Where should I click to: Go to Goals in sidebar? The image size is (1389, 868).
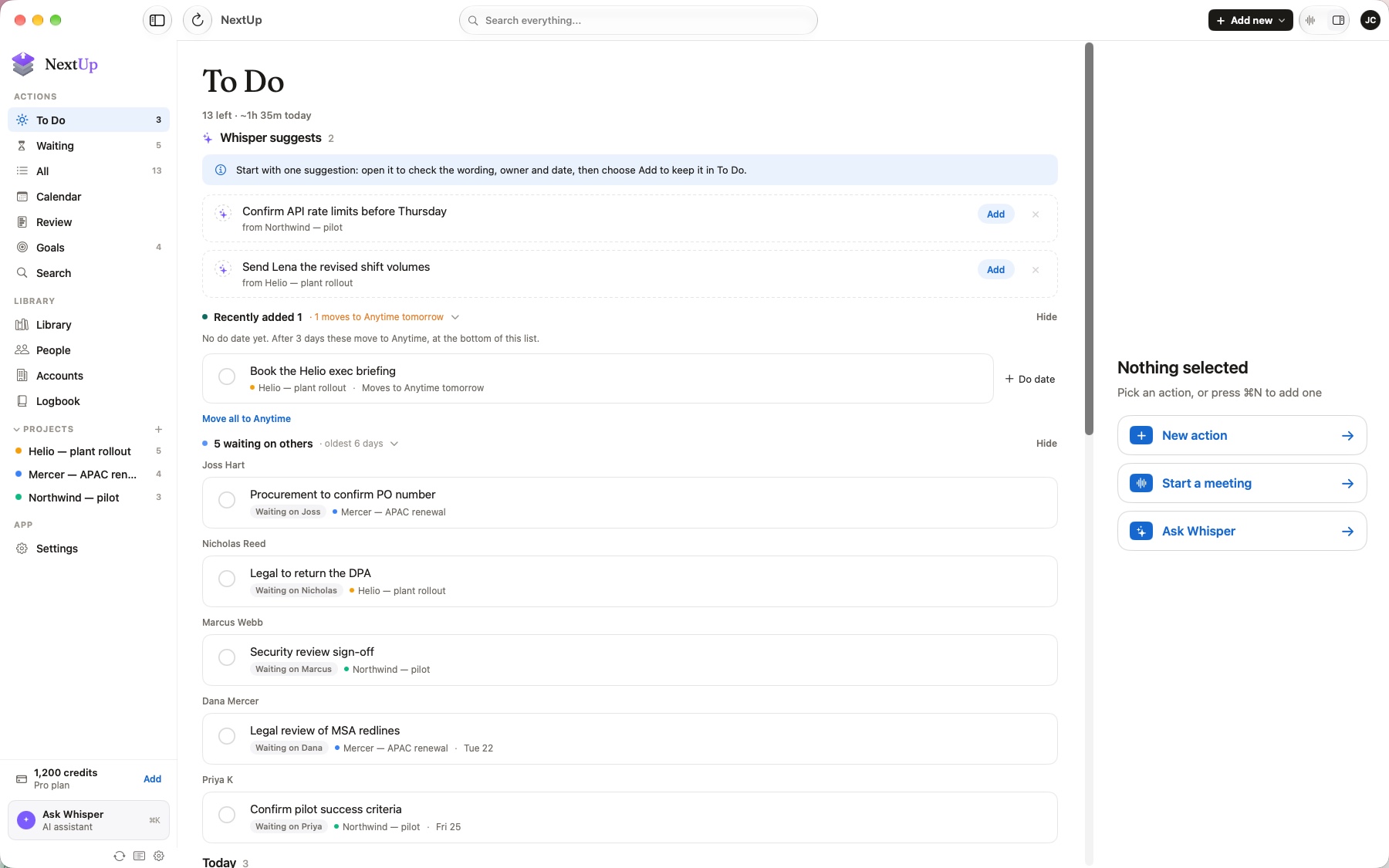click(89, 248)
